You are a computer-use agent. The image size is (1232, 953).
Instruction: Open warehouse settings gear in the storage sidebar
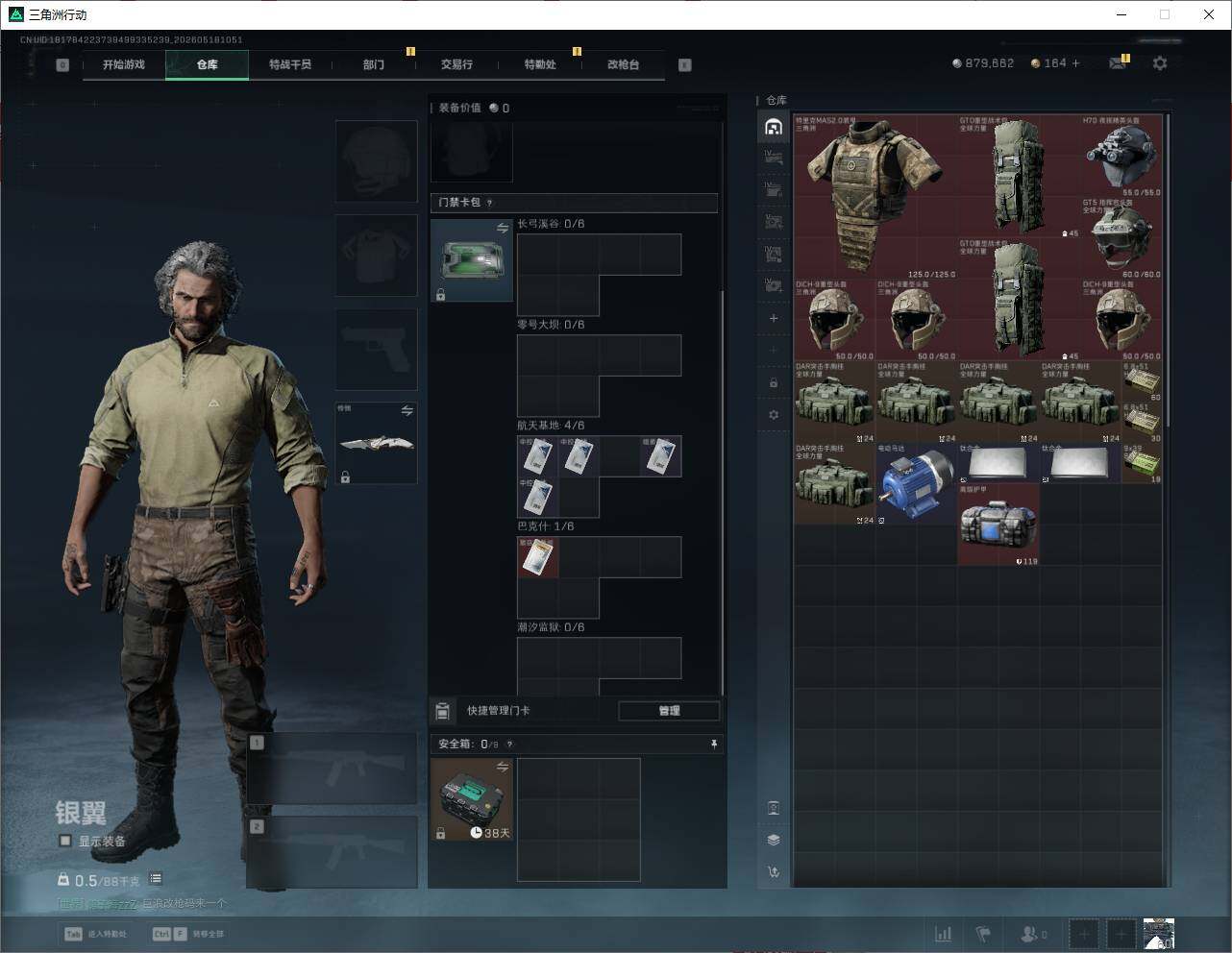[774, 415]
